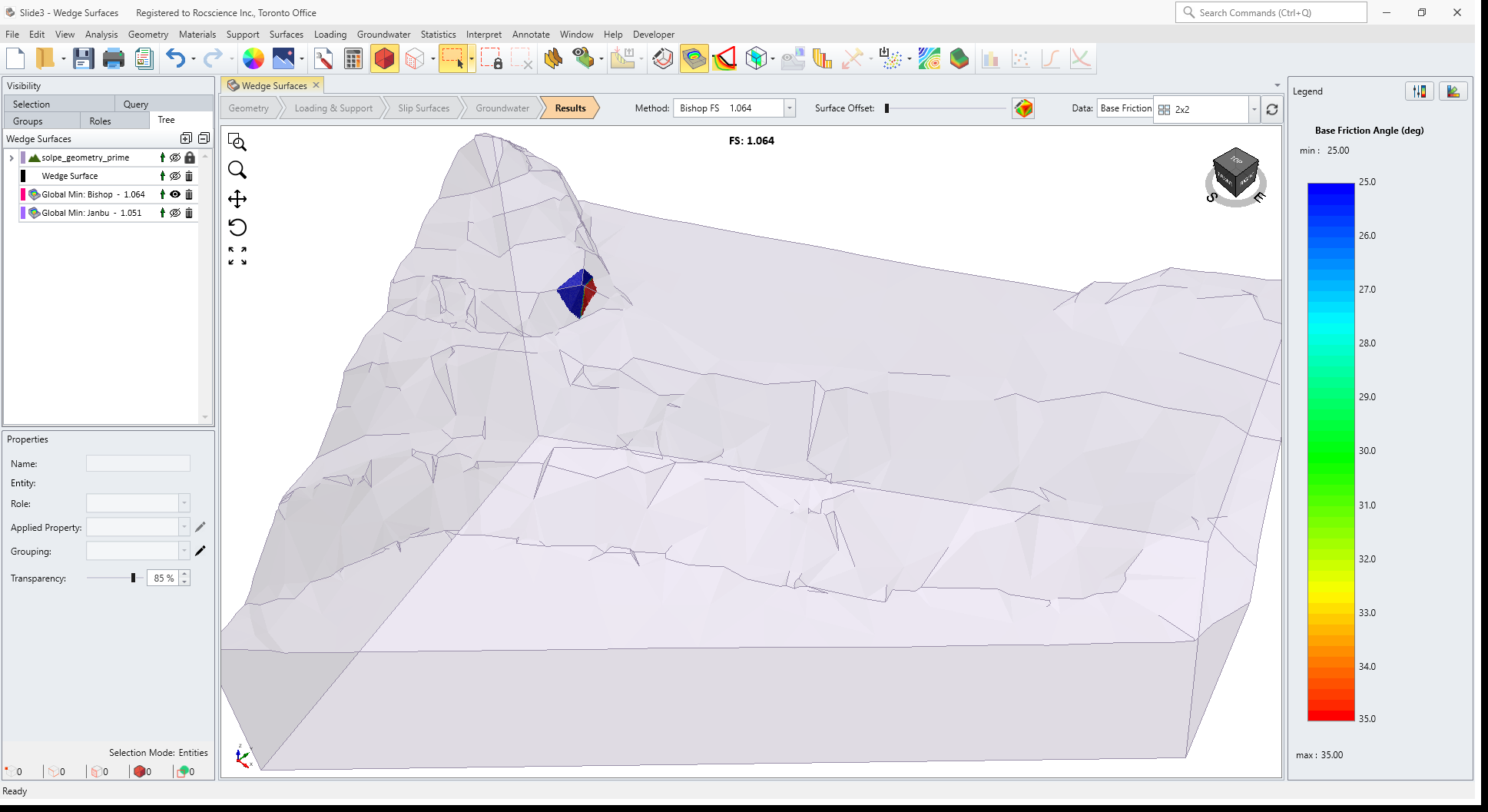1488x812 pixels.
Task: Open the Groundwater menu
Action: point(383,35)
